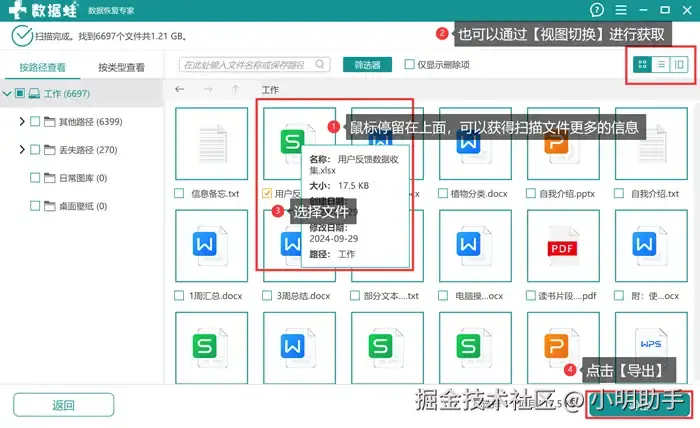The image size is (700, 428).
Task: Click the search magnifier icon
Action: click(320, 64)
